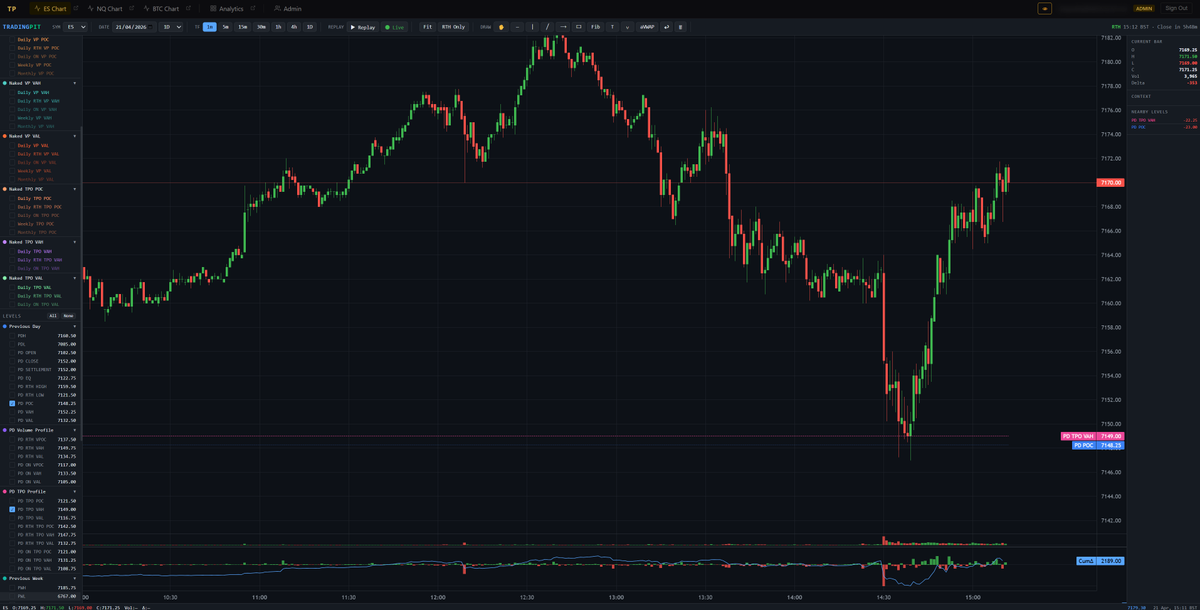
Task: Select the Fib retracement tool
Action: pos(595,27)
